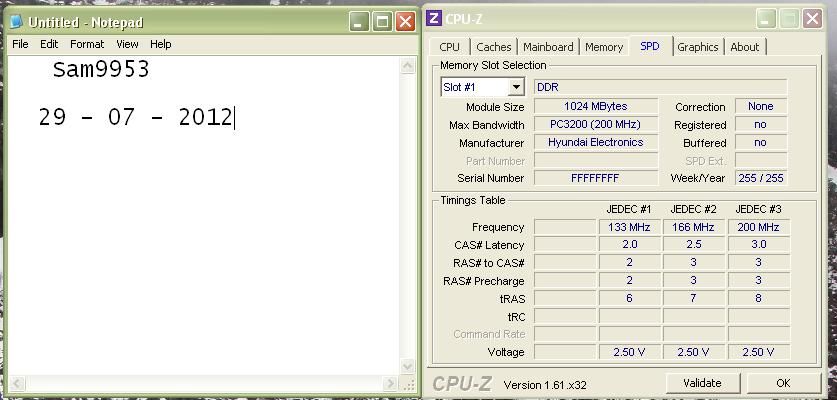
Task: Open the File menu in Notepad
Action: tap(20, 44)
